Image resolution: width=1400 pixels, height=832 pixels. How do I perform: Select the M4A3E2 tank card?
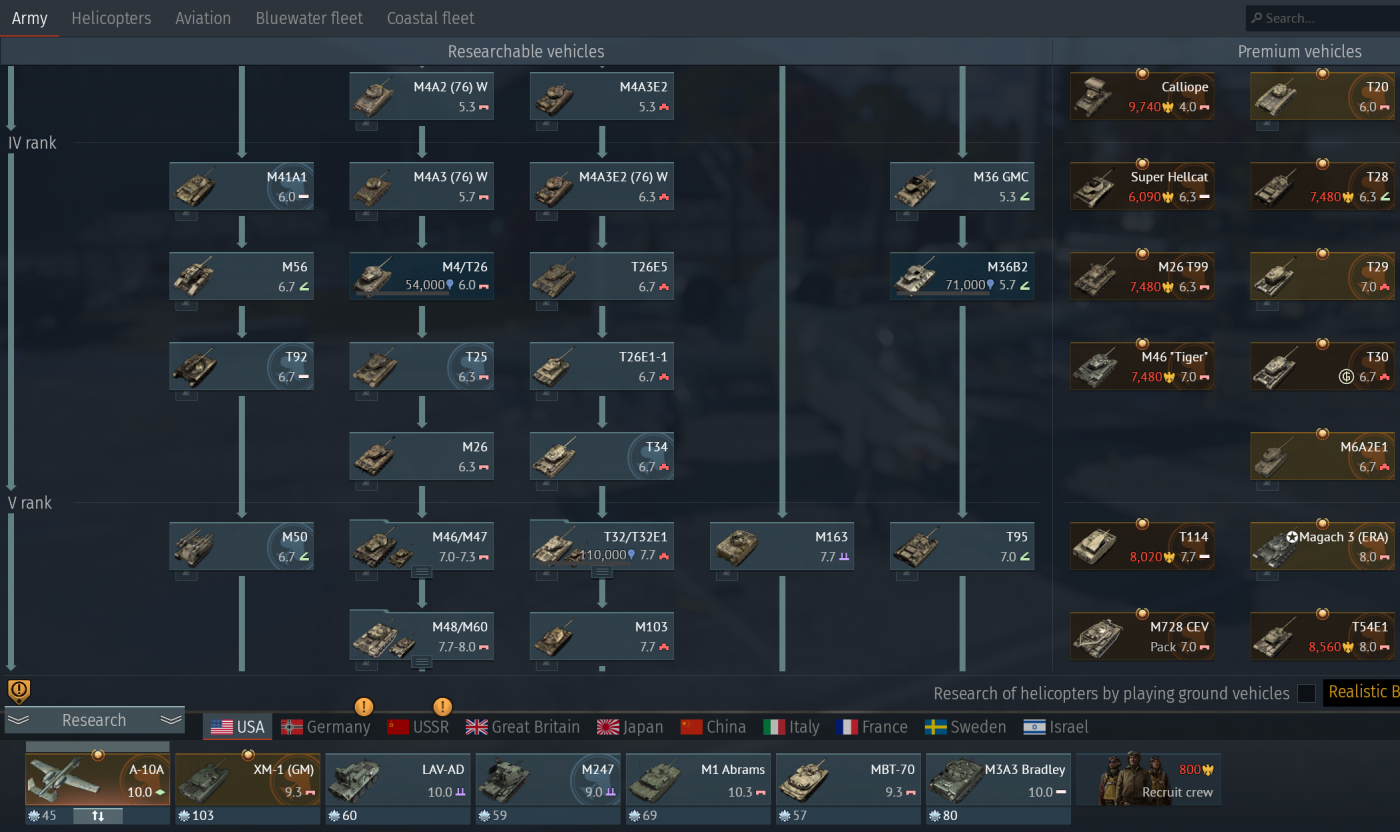click(x=601, y=96)
